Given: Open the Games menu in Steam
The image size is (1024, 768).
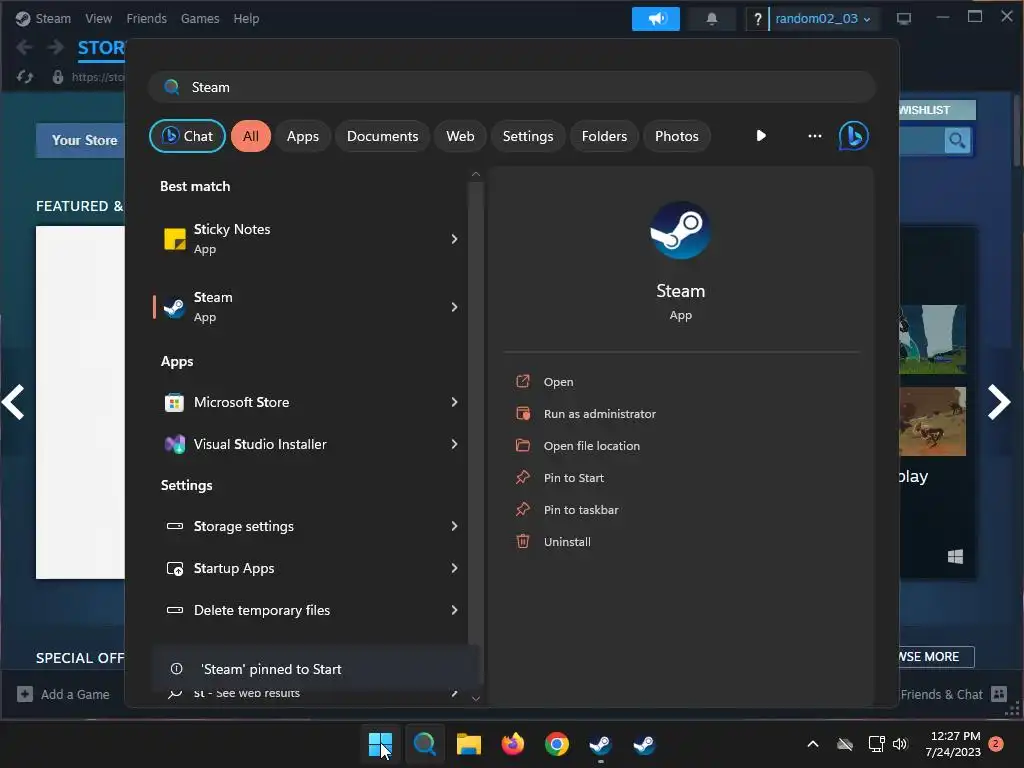Looking at the screenshot, I should click(x=200, y=19).
